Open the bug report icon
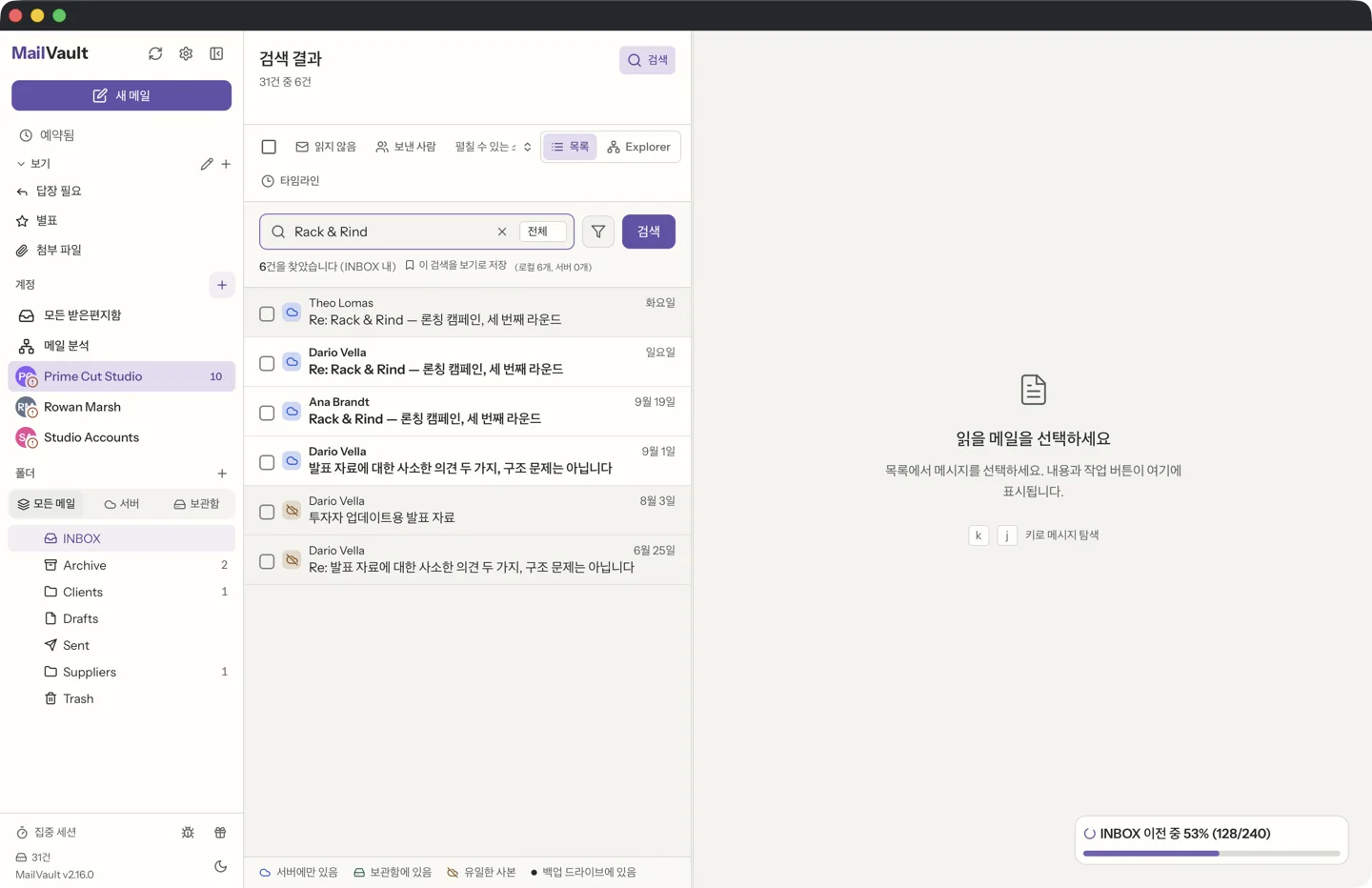The height and width of the screenshot is (888, 1372). (x=188, y=833)
